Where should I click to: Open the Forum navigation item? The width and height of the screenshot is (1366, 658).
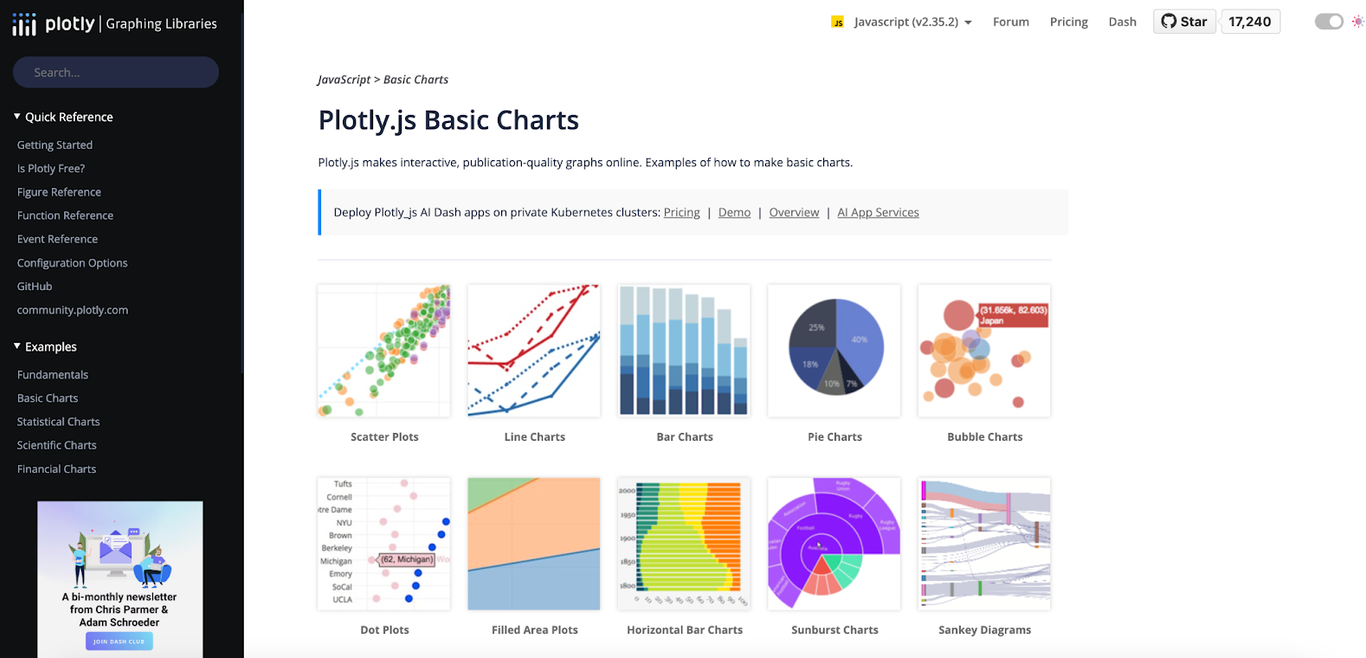1010,20
